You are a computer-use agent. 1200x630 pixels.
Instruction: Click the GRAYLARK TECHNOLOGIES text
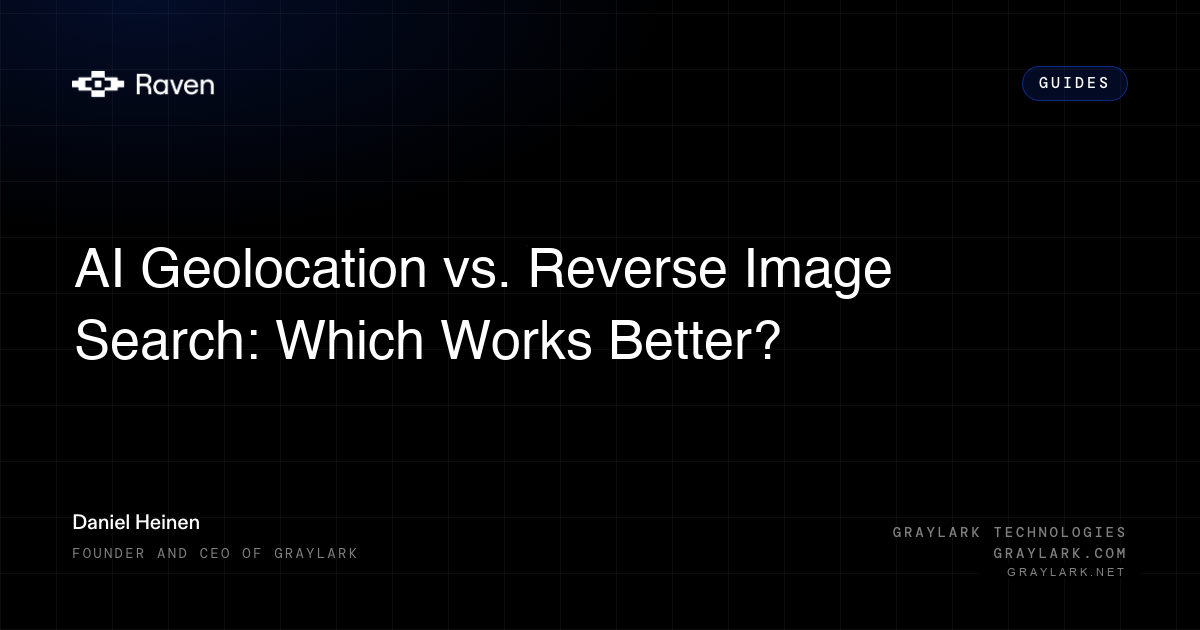pos(1009,532)
